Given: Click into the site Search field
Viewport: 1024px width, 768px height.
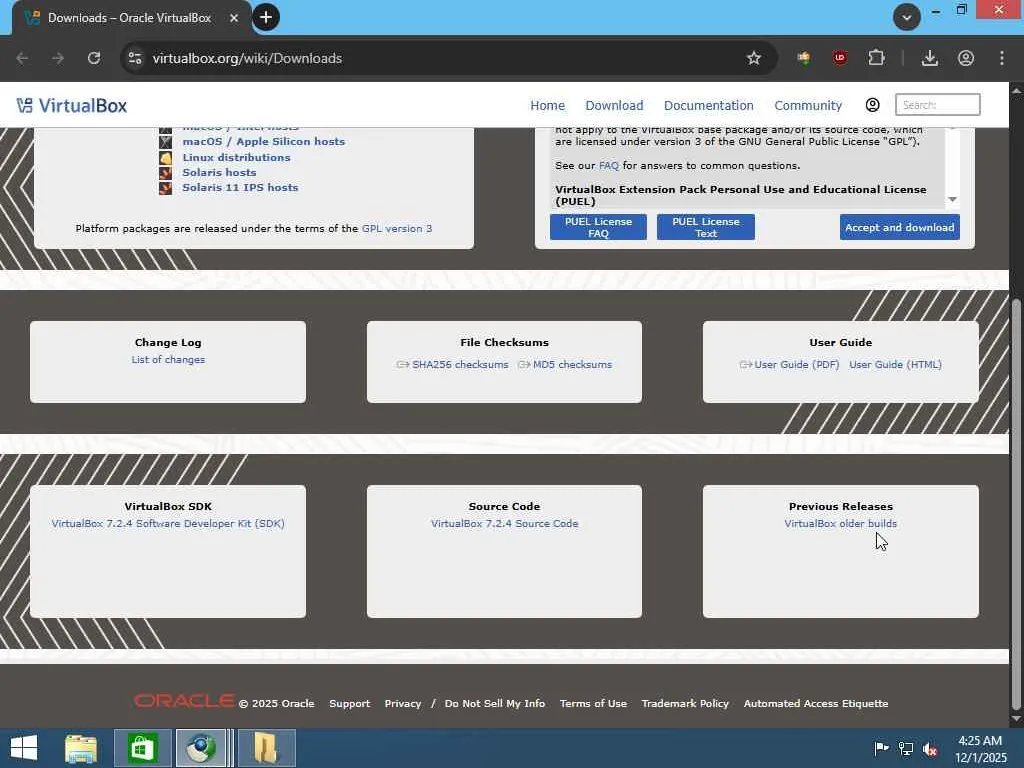Looking at the screenshot, I should point(937,104).
